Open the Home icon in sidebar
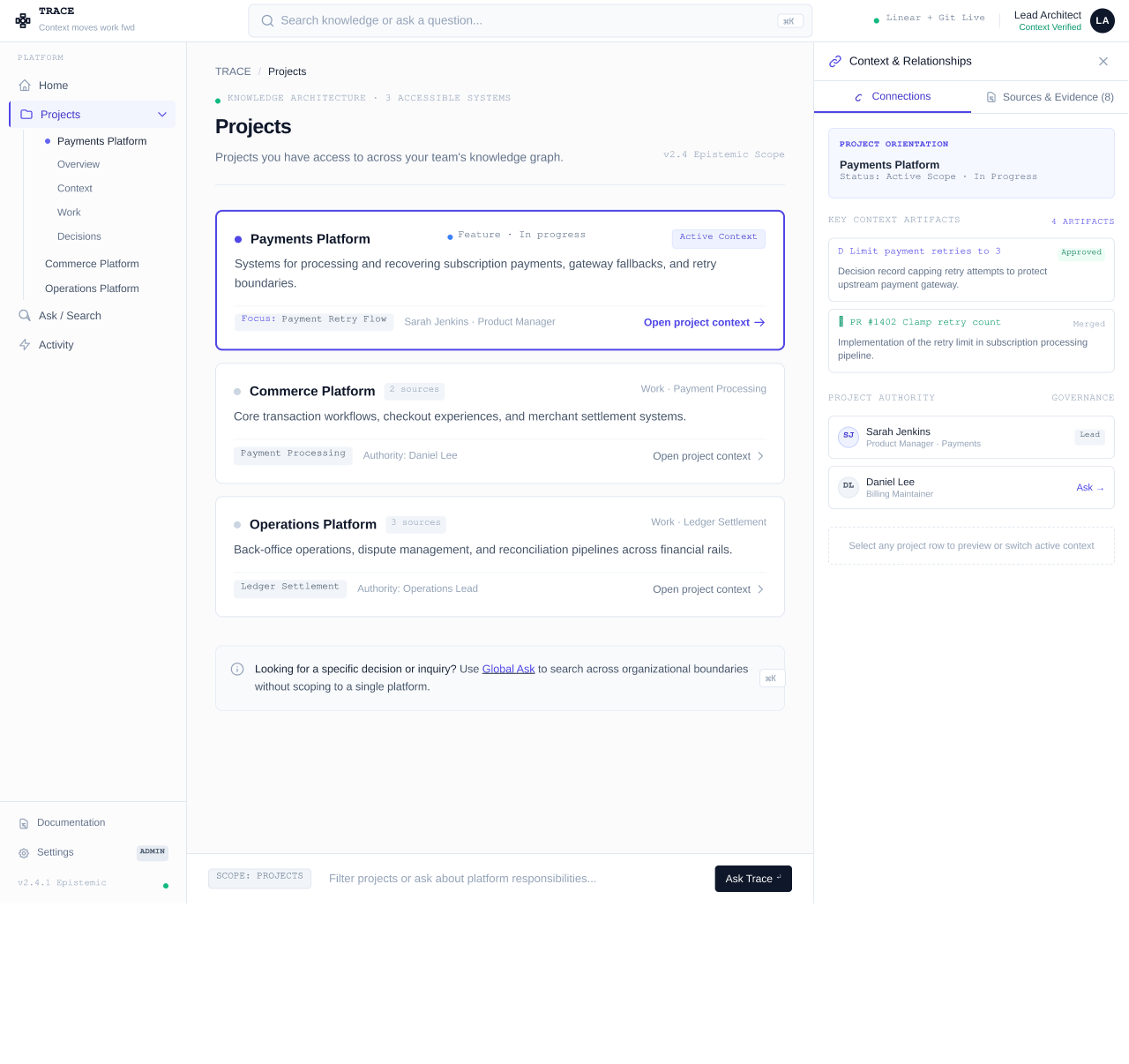The width and height of the screenshot is (1129, 1064). [25, 86]
